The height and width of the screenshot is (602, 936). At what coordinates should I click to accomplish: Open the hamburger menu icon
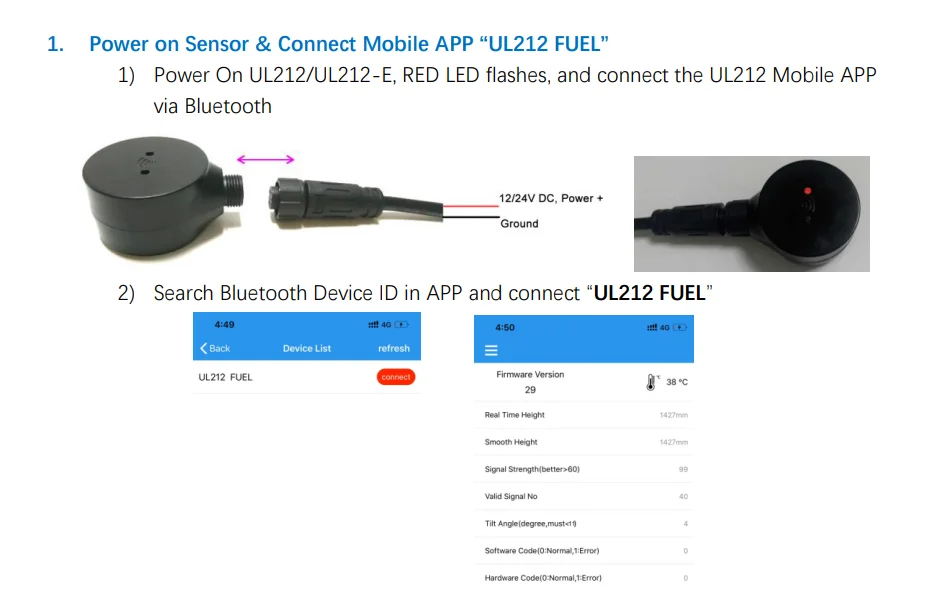pos(491,351)
